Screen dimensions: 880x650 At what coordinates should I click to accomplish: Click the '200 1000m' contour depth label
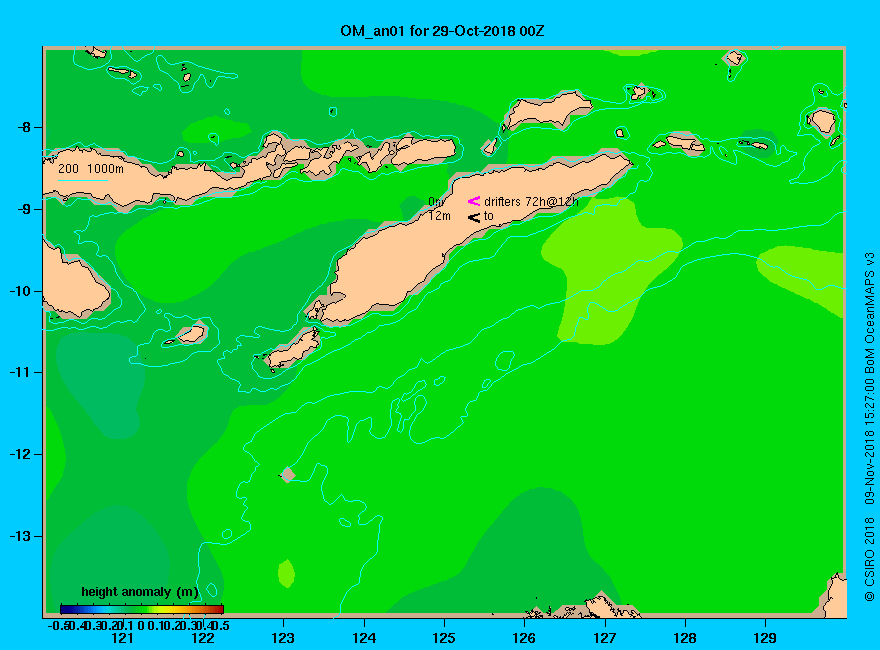[x=91, y=168]
